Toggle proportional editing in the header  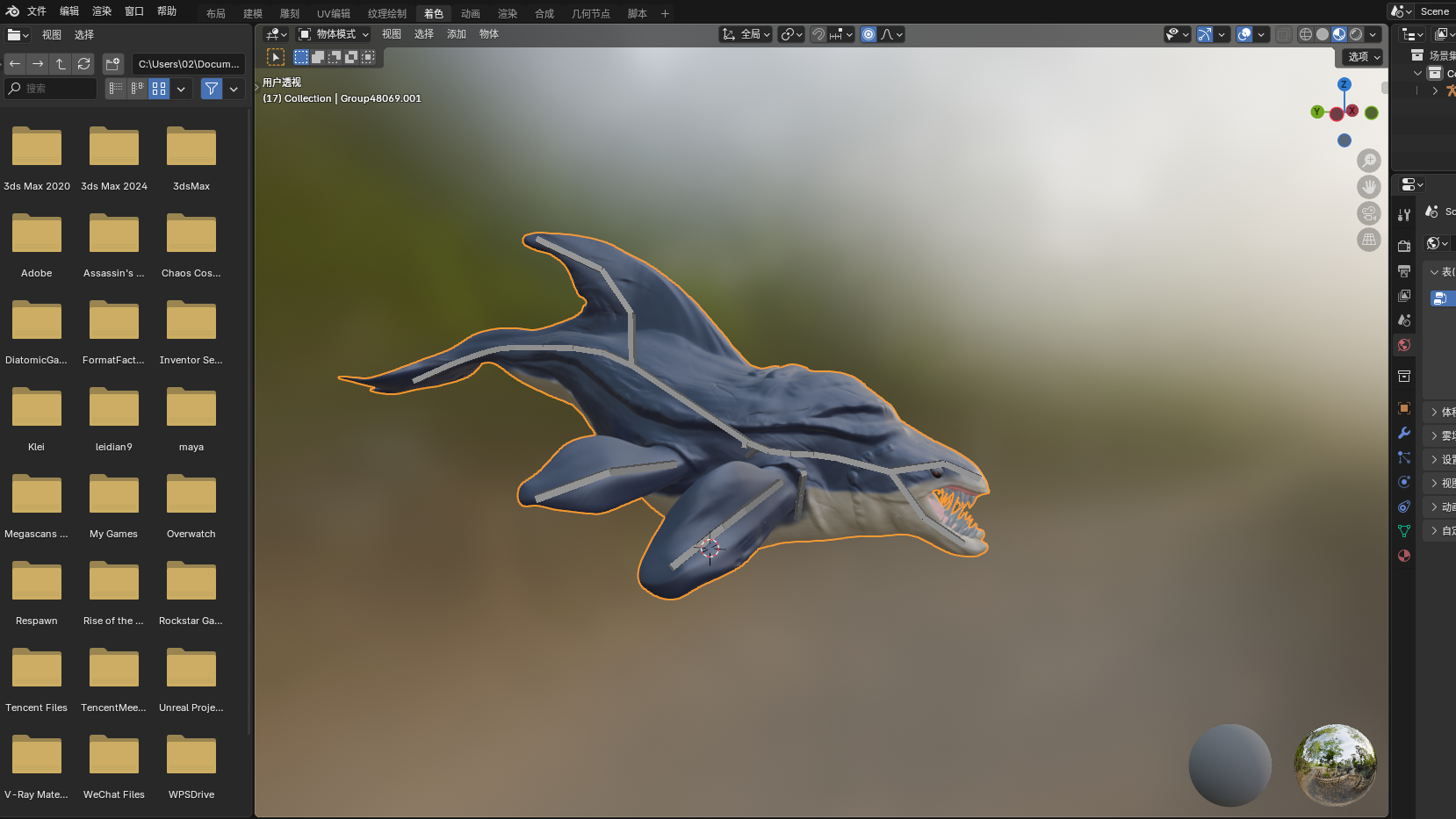coord(869,34)
